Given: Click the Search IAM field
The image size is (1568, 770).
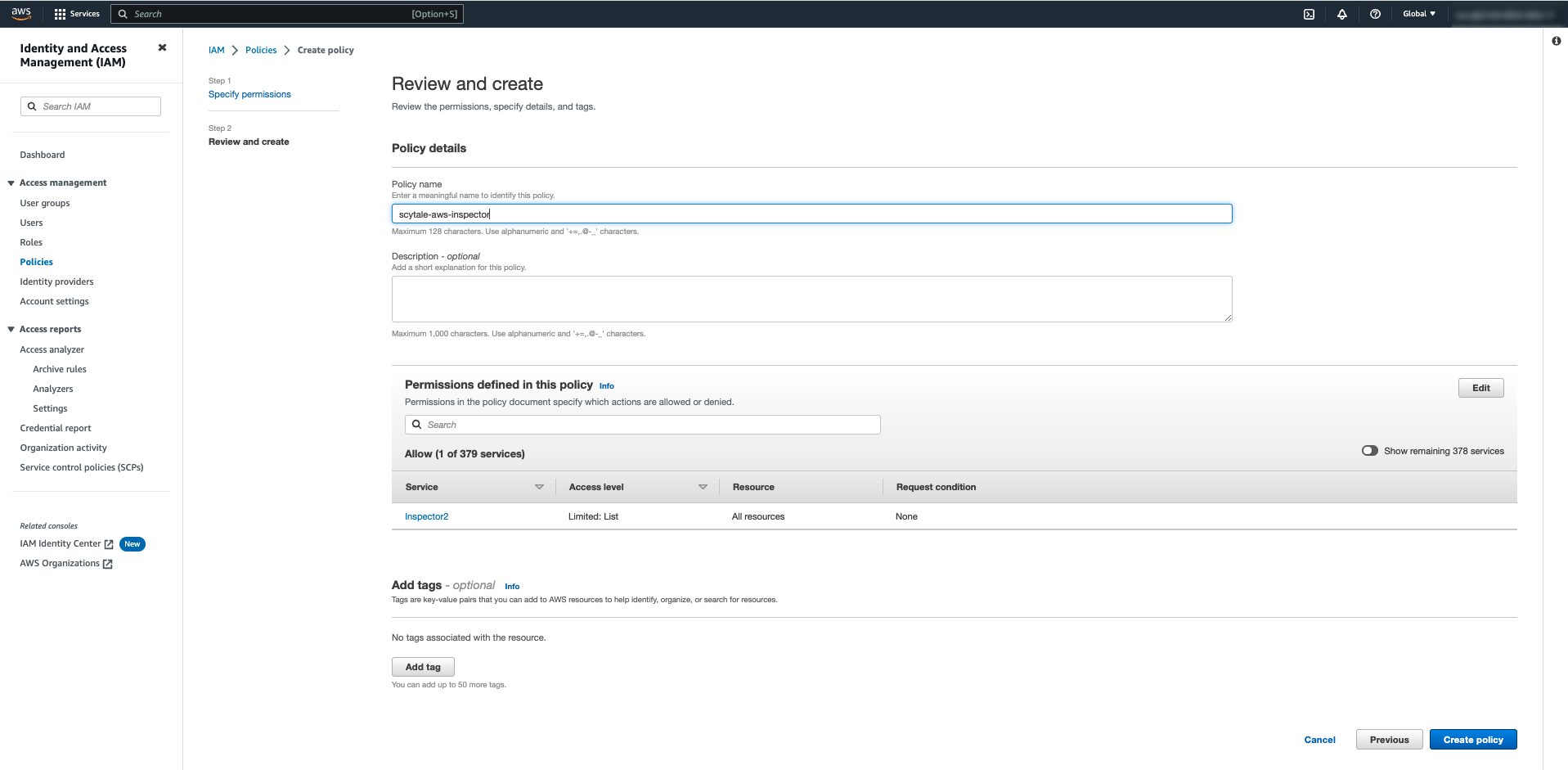Looking at the screenshot, I should [x=90, y=106].
